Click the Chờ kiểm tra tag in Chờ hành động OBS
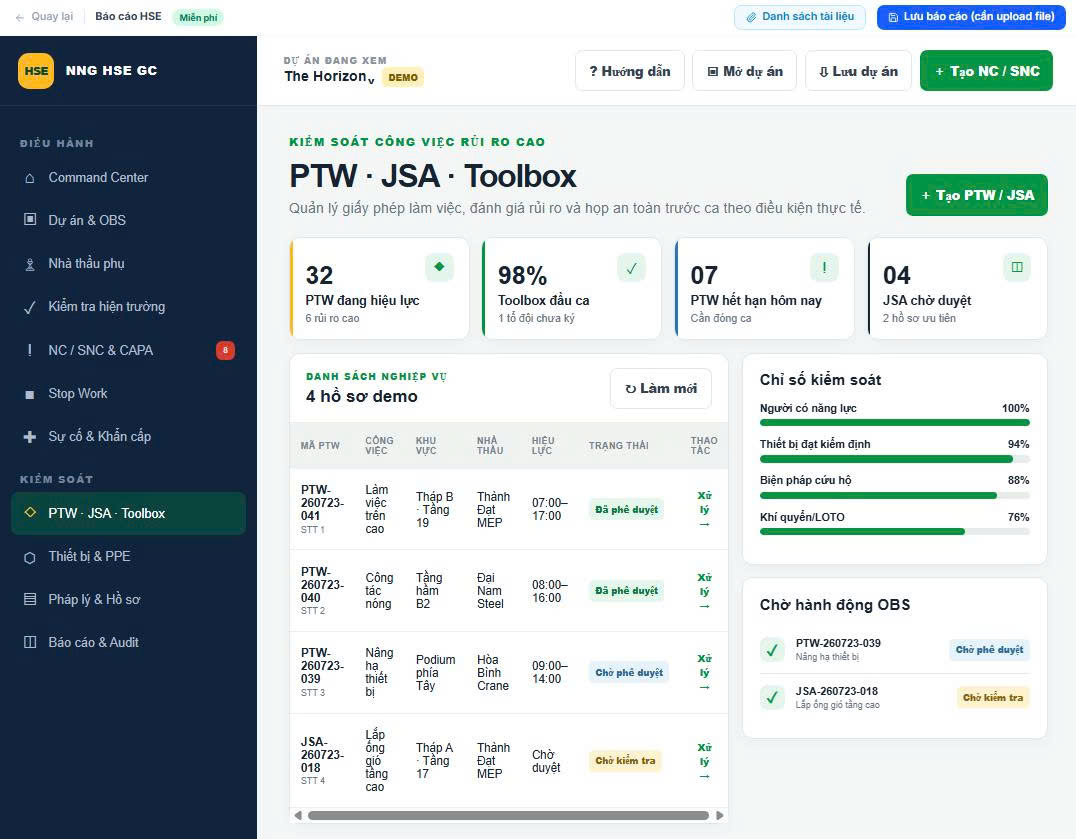 [x=992, y=698]
